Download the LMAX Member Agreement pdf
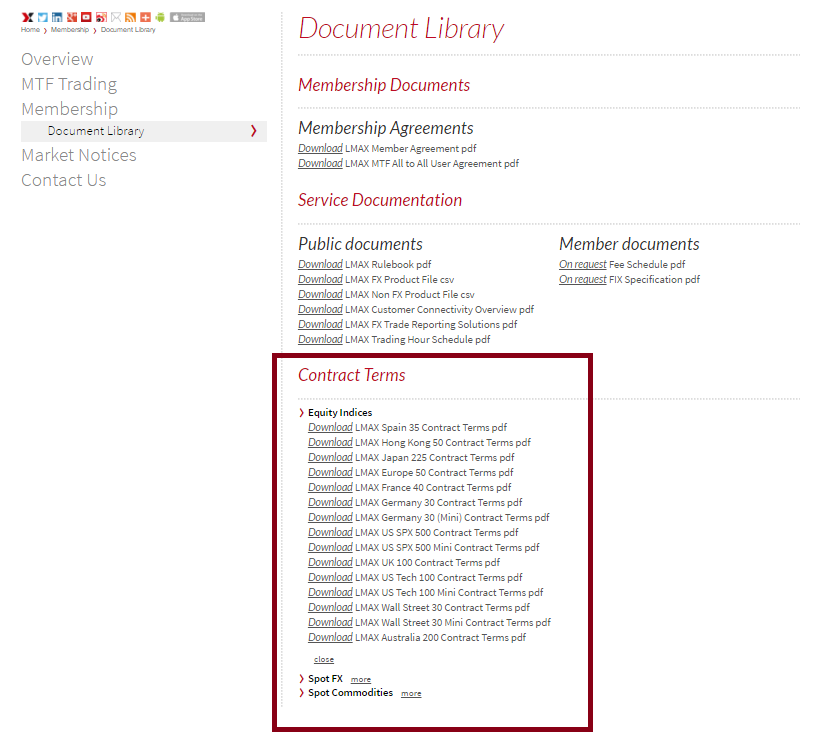Image resolution: width=820 pixels, height=738 pixels. [x=320, y=149]
